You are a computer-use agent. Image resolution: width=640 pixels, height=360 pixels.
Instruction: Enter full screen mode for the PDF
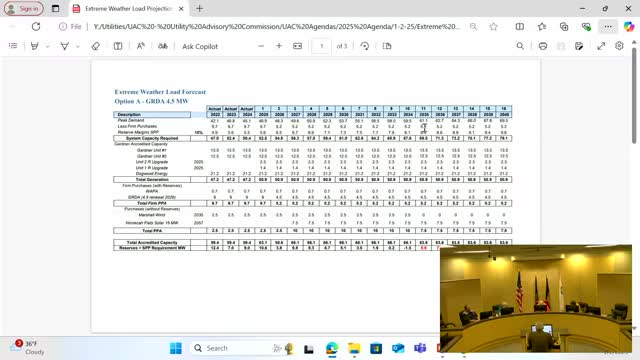(x=601, y=46)
